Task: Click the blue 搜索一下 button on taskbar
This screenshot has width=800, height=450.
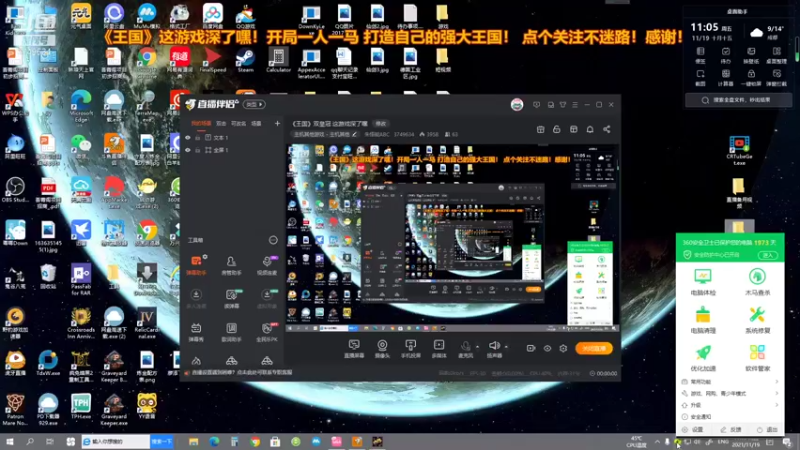Action: point(162,441)
